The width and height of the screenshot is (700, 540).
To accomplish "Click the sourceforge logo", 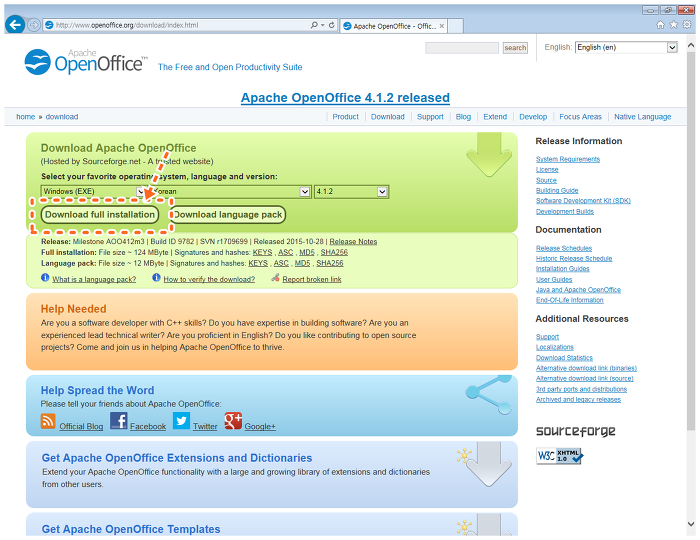I will pos(575,431).
